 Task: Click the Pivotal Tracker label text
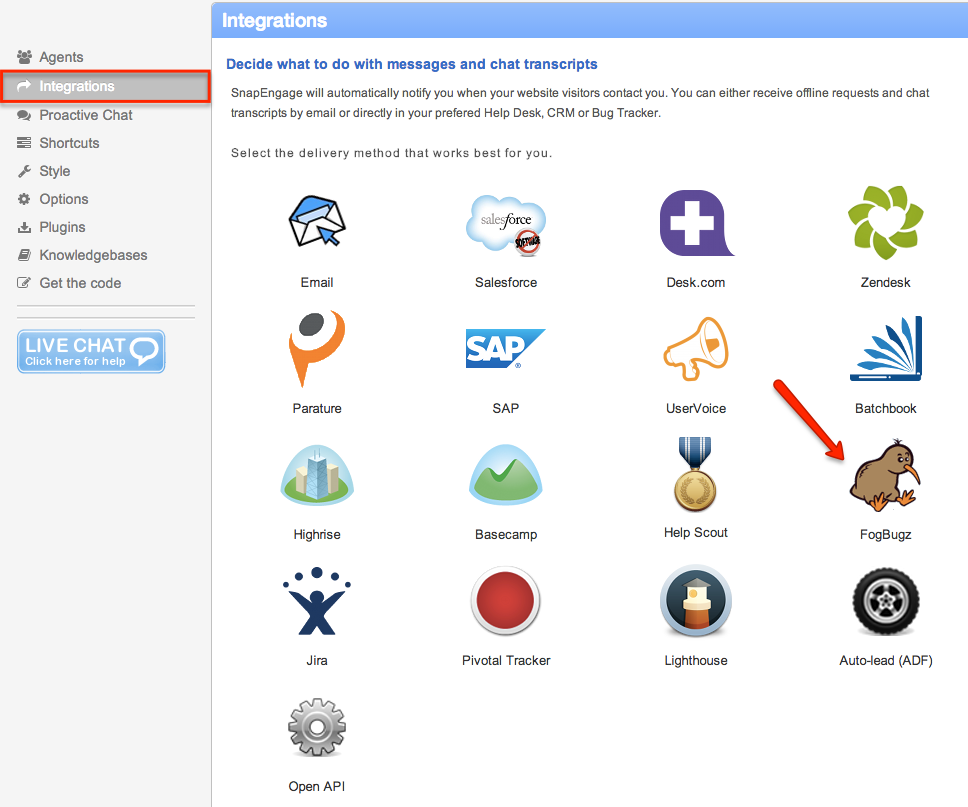506,660
